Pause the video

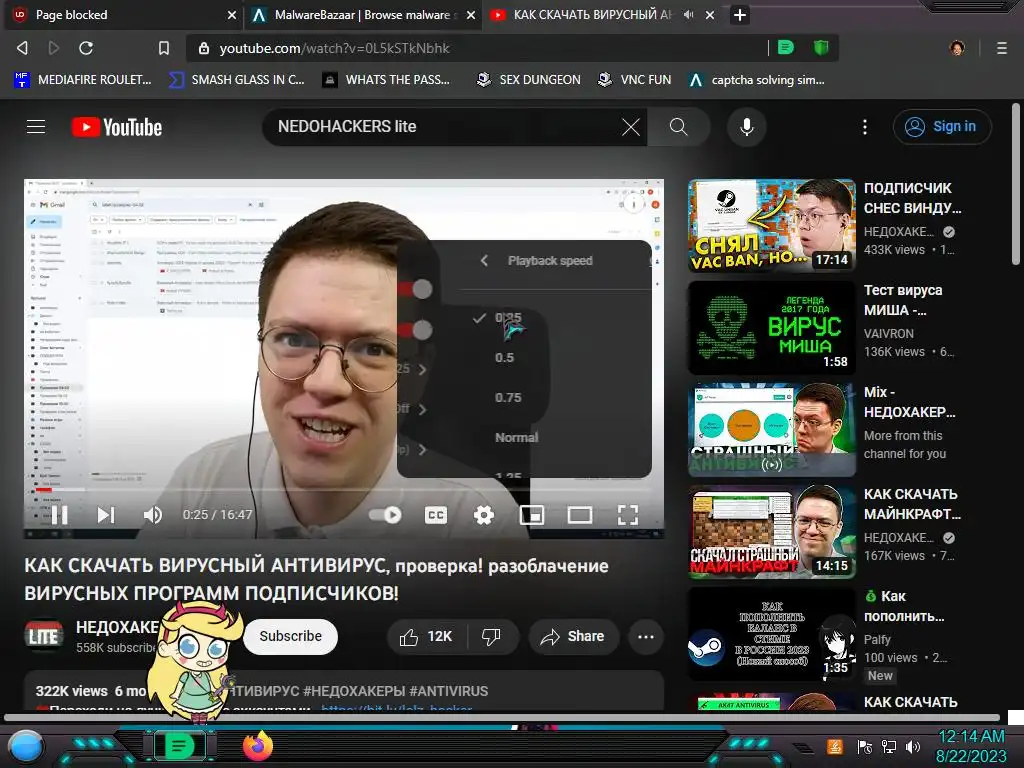(59, 515)
